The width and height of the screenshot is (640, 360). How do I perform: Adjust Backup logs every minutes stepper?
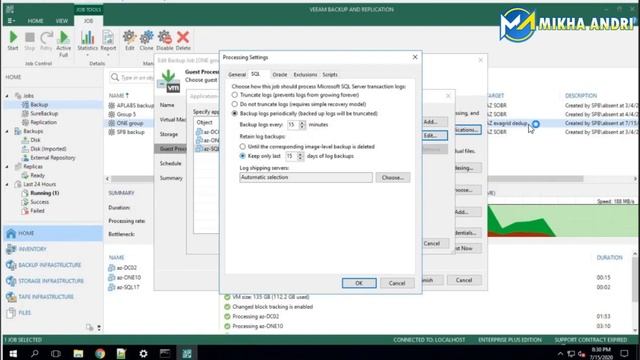(302, 125)
